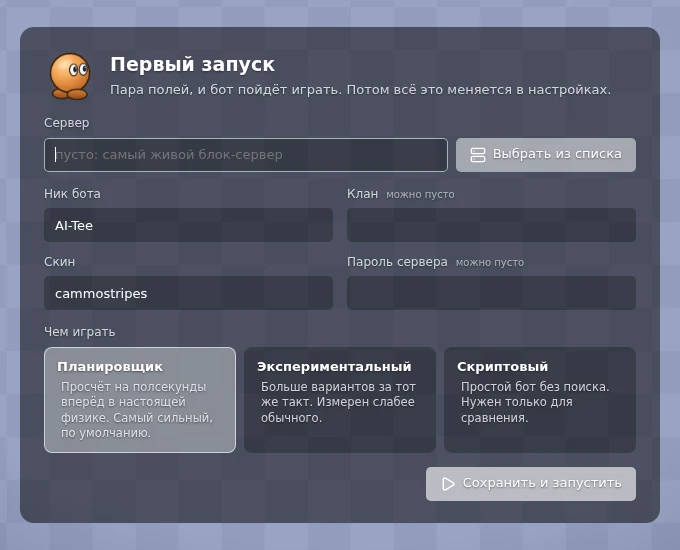Click the play triangle icon
This screenshot has width=680, height=550.
coord(448,484)
